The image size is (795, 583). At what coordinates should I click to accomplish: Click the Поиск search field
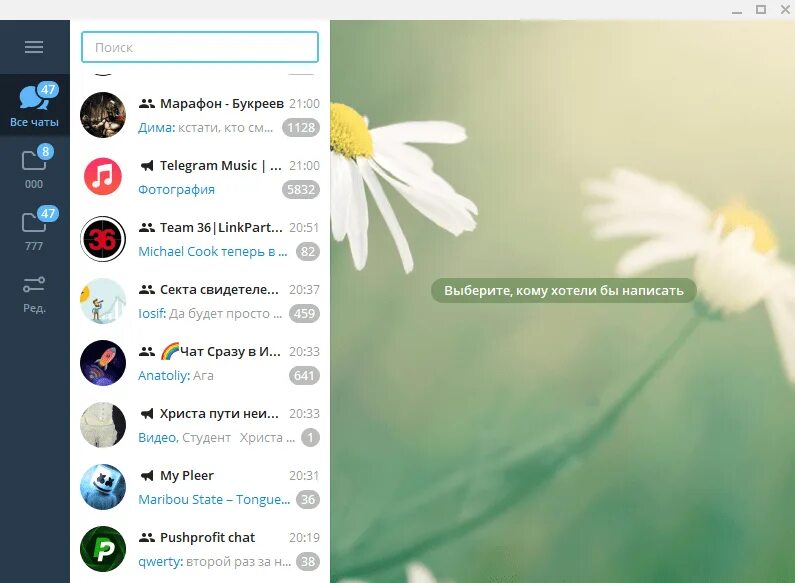point(200,47)
